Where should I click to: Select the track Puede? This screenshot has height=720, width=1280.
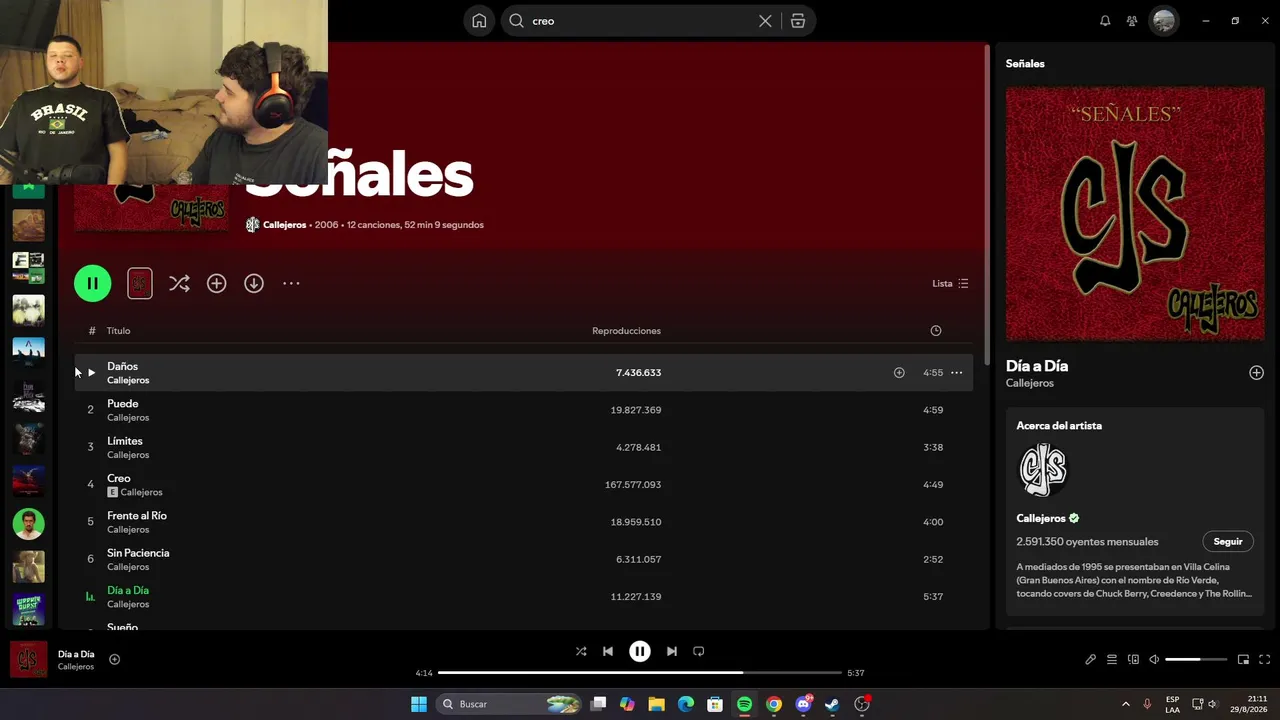tap(523, 410)
